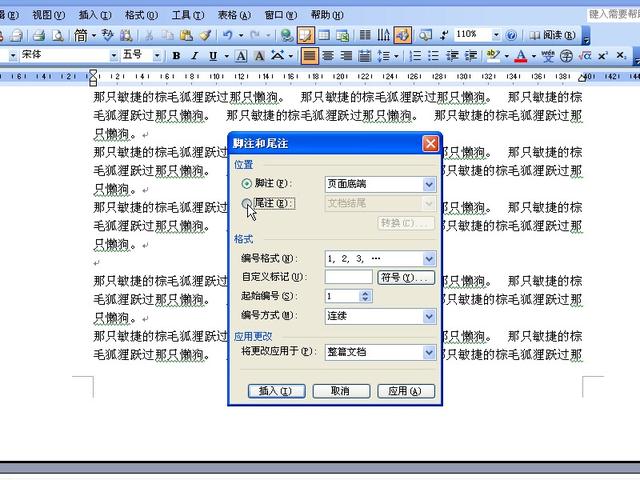Click the 应用 Apply button
640x480 pixels.
point(406,391)
